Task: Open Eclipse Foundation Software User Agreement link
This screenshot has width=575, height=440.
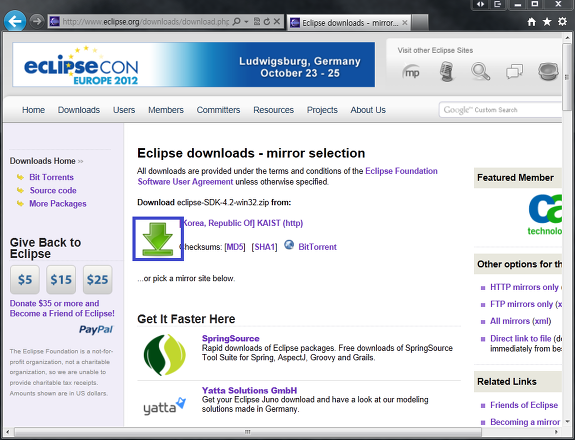Action: [x=287, y=176]
